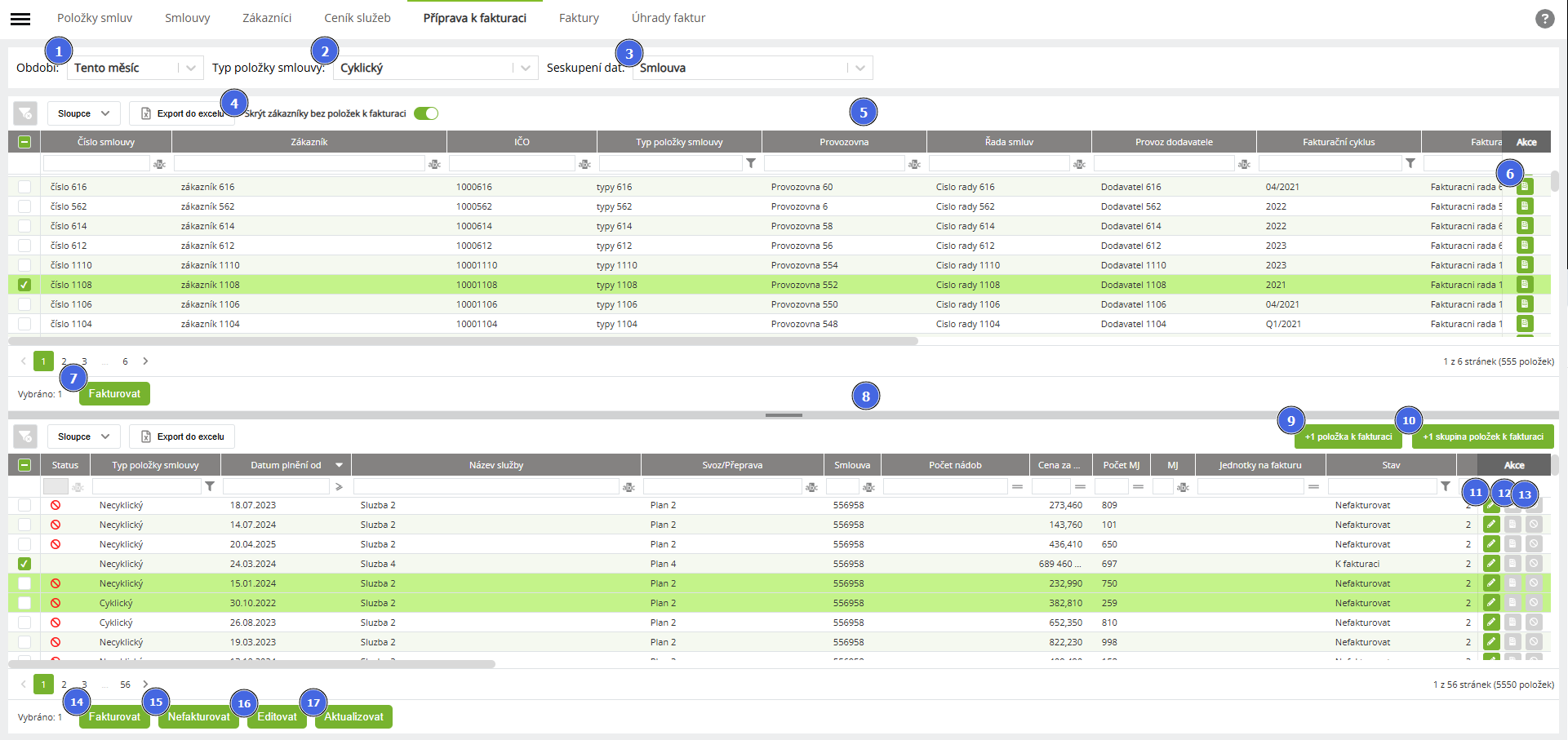This screenshot has height=740, width=1568.
Task: Switch to the Faktury tab
Action: (x=579, y=18)
